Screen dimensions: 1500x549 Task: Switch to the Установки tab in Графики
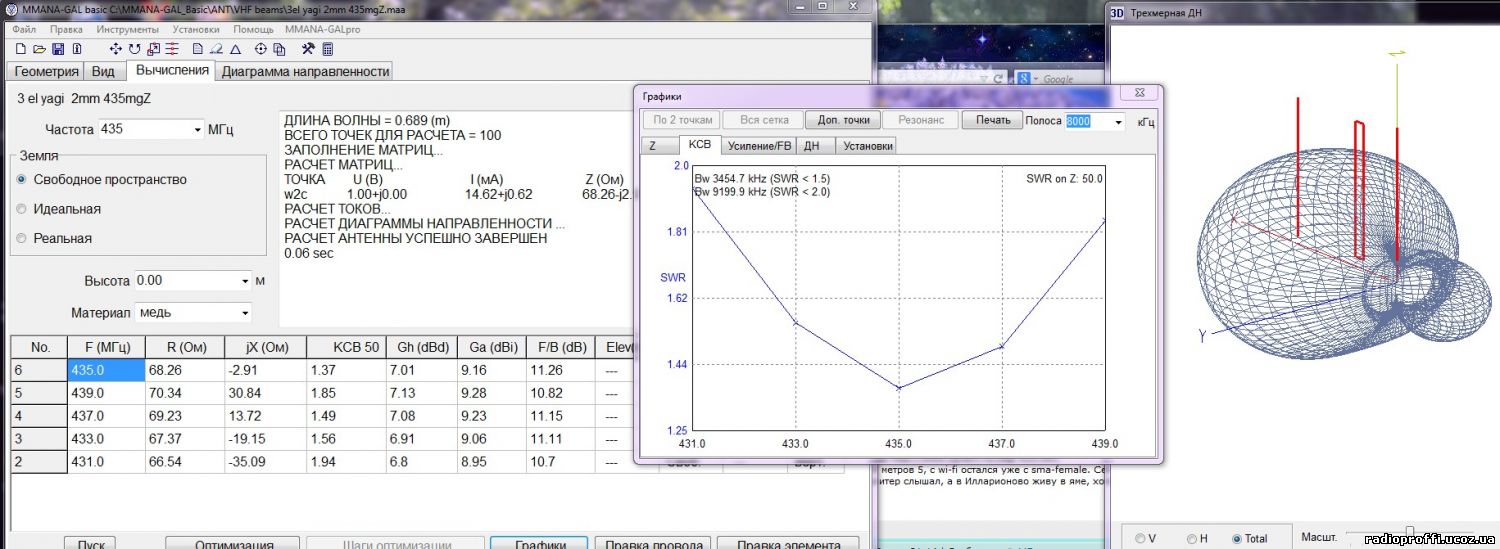coord(866,146)
